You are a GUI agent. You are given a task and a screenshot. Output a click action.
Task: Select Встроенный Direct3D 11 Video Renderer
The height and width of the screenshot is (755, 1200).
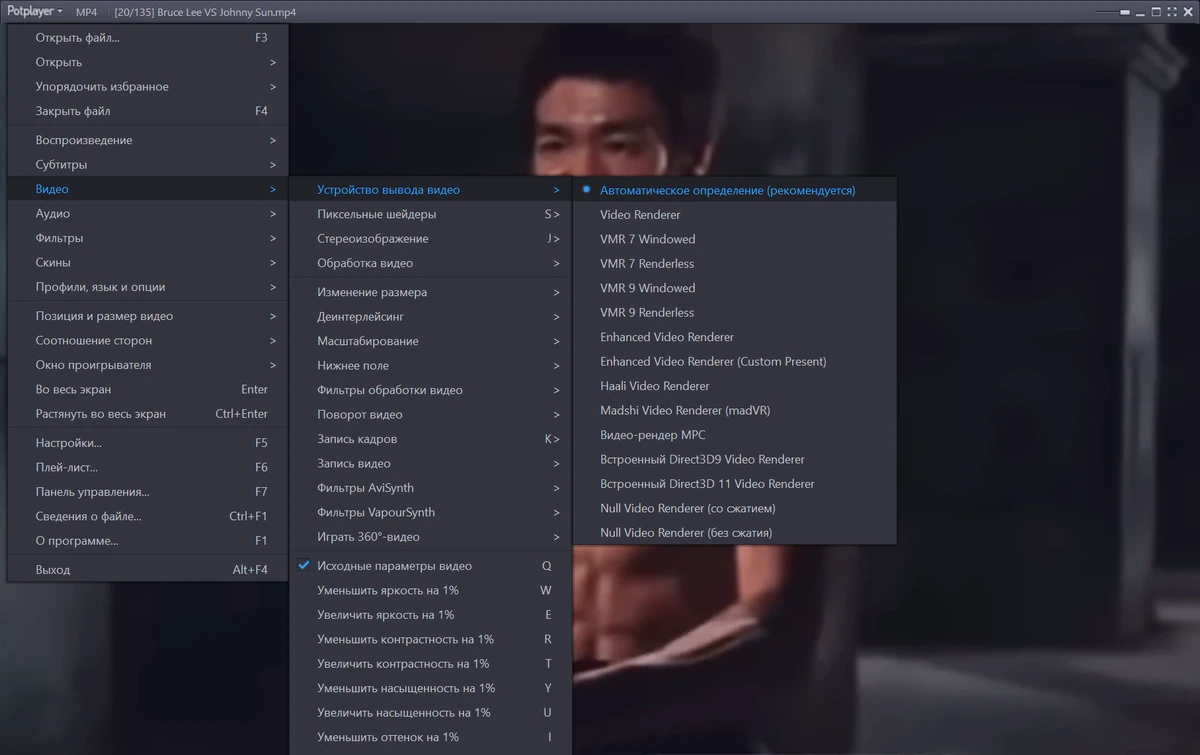(x=735, y=484)
